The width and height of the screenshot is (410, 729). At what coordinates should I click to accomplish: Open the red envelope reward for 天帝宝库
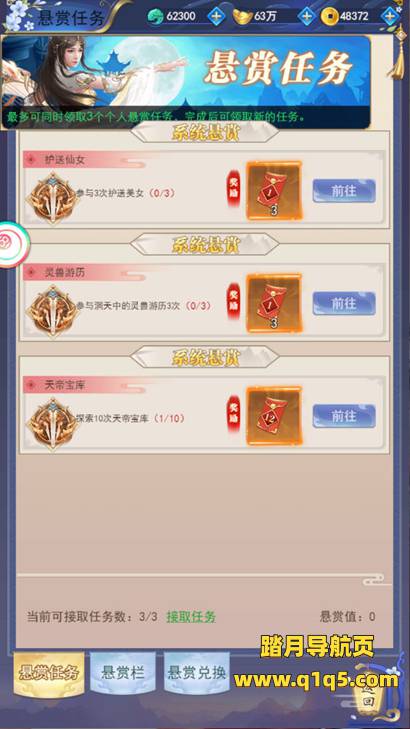(x=274, y=416)
